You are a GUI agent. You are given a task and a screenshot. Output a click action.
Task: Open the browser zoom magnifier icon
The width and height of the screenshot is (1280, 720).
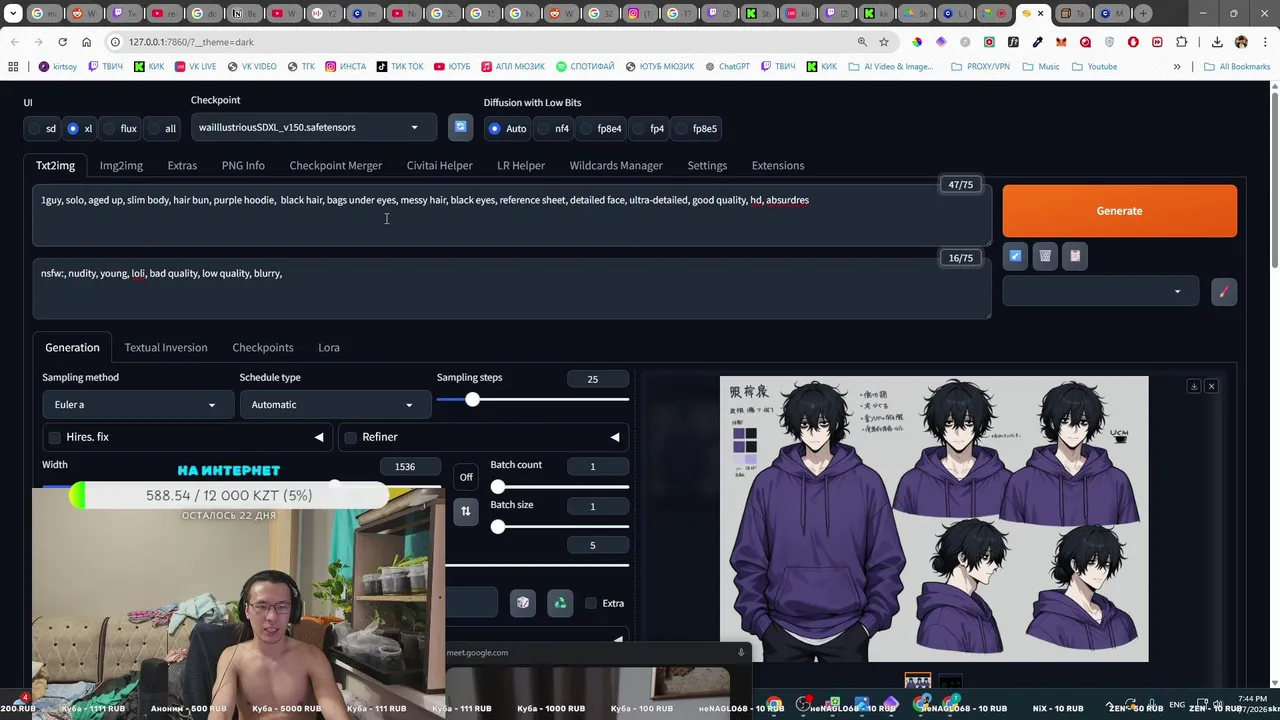point(862,42)
